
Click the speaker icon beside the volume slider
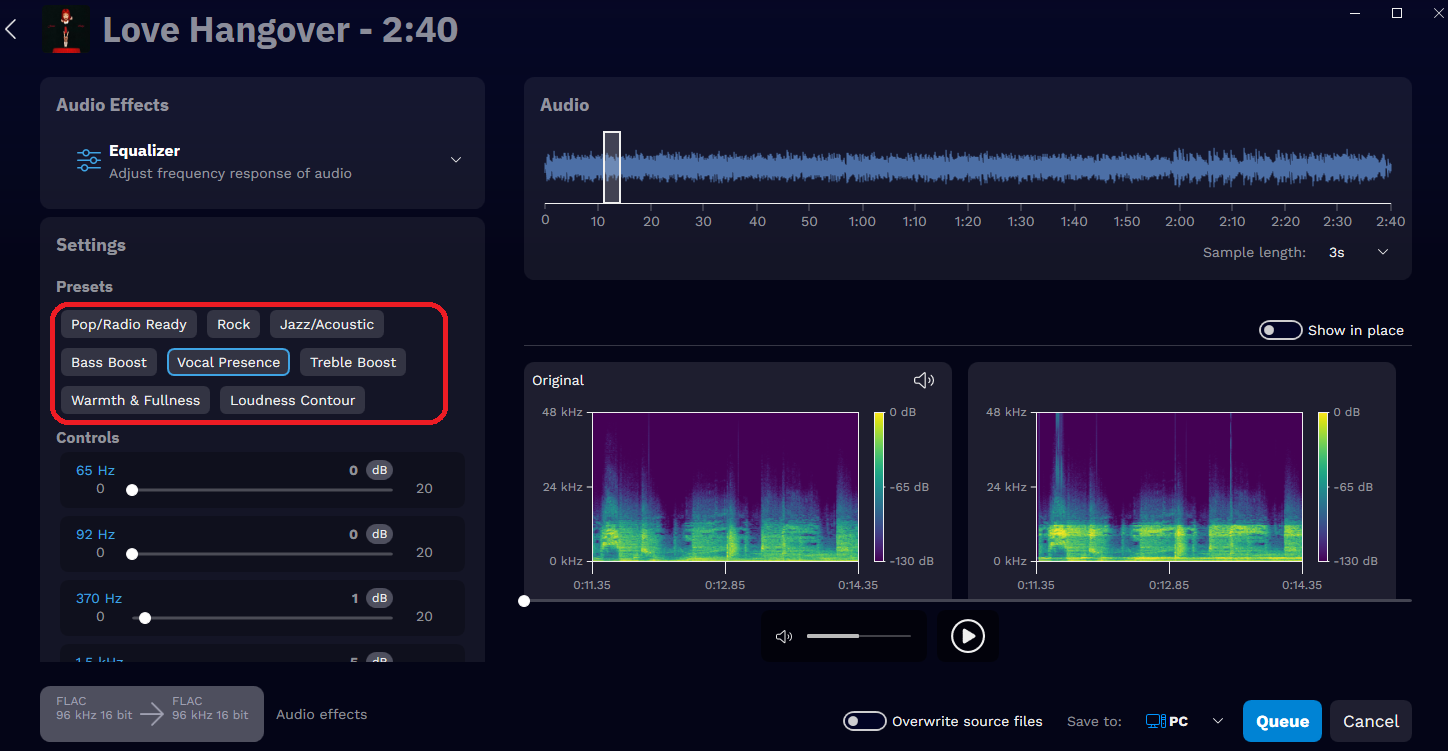(x=784, y=635)
